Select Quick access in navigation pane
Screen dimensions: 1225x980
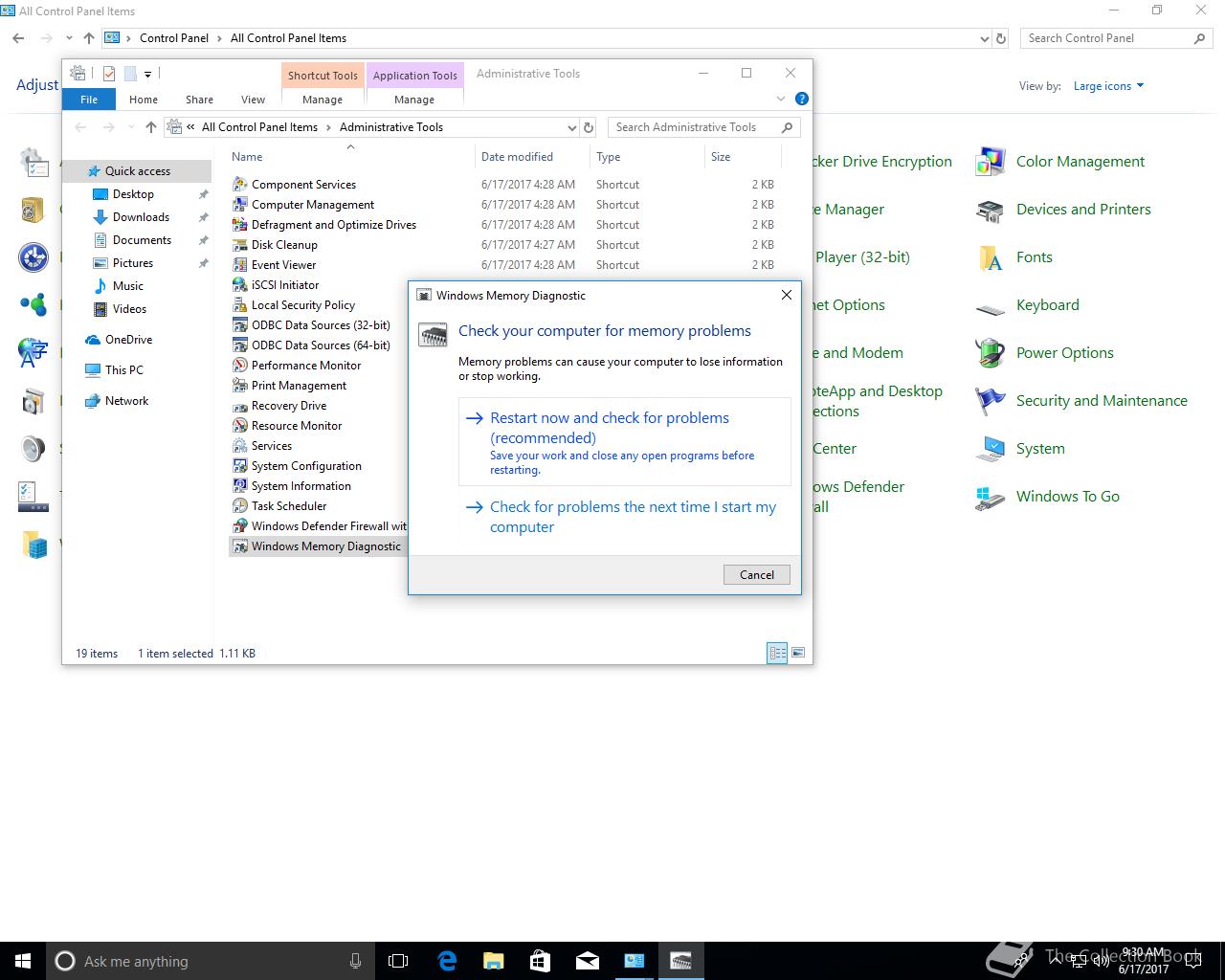(x=137, y=171)
